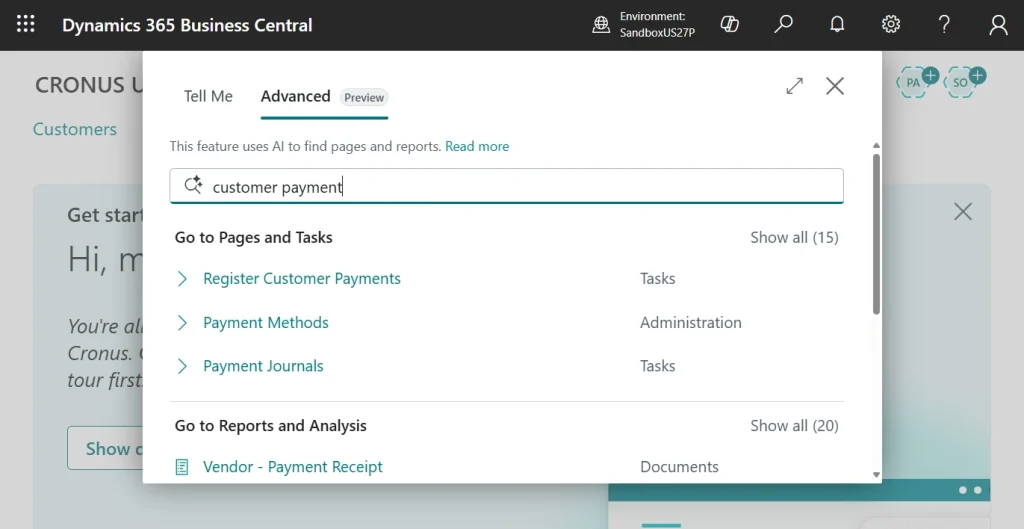This screenshot has height=529, width=1024.
Task: Open the notifications bell
Action: (x=838, y=25)
